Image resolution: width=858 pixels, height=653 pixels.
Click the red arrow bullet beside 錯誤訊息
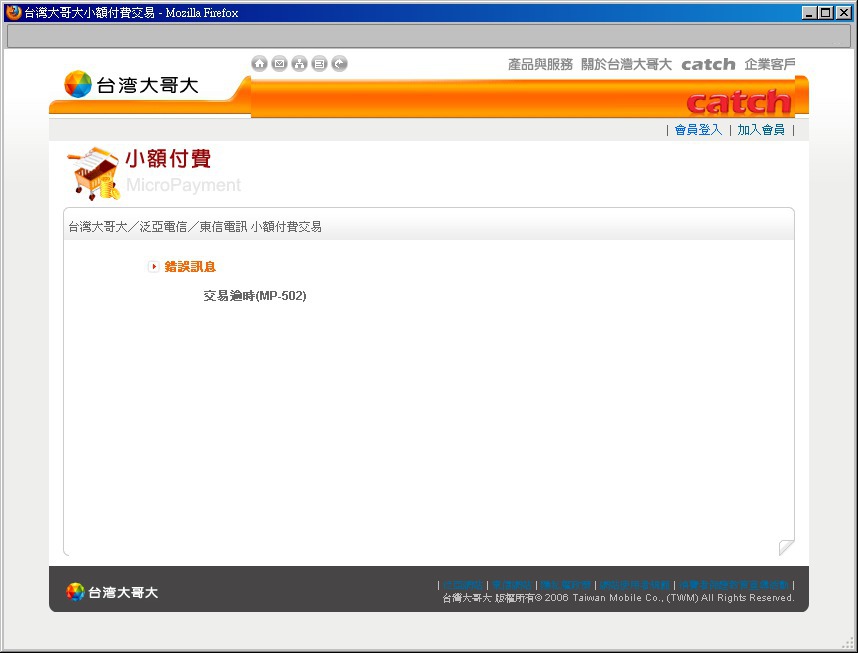click(154, 267)
